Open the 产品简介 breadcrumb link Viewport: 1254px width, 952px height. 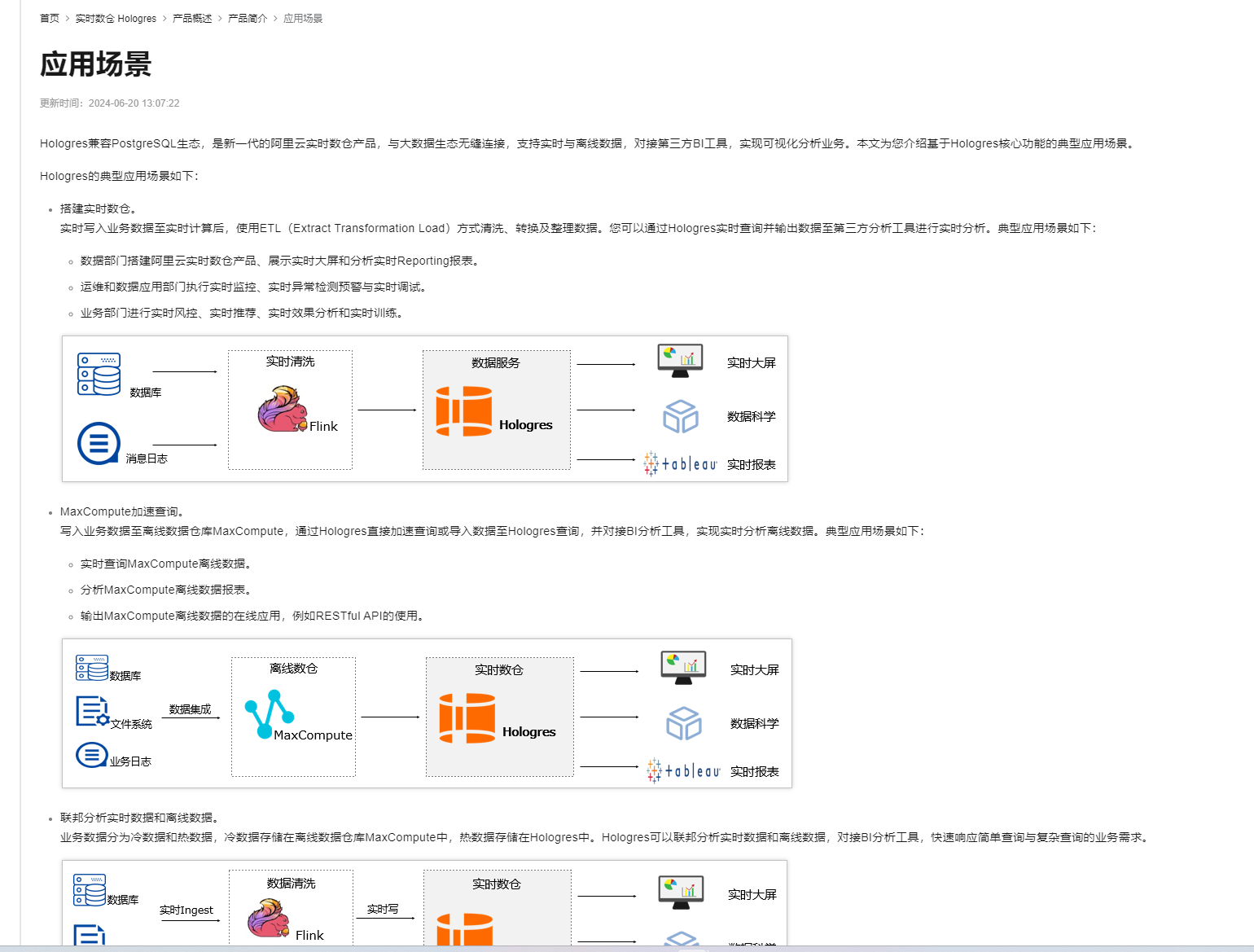coord(248,18)
